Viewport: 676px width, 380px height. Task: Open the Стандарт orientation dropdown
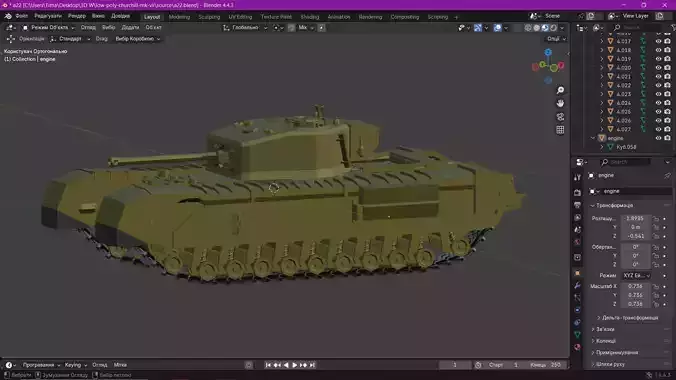[x=70, y=39]
